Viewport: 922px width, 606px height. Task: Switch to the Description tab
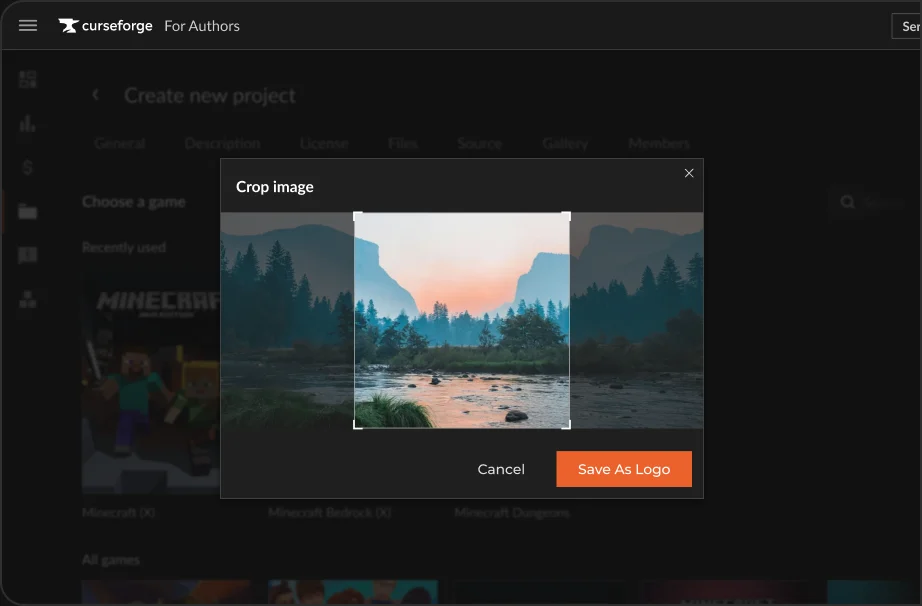222,143
